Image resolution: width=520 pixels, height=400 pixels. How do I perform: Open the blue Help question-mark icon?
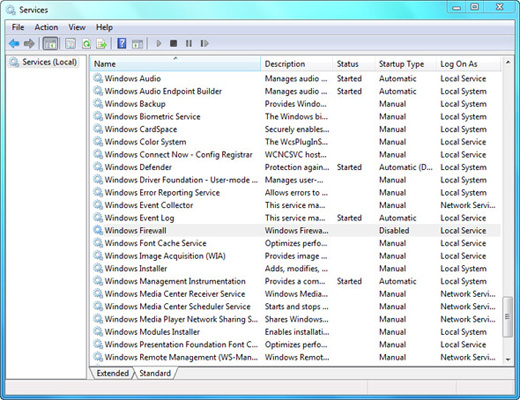point(122,43)
